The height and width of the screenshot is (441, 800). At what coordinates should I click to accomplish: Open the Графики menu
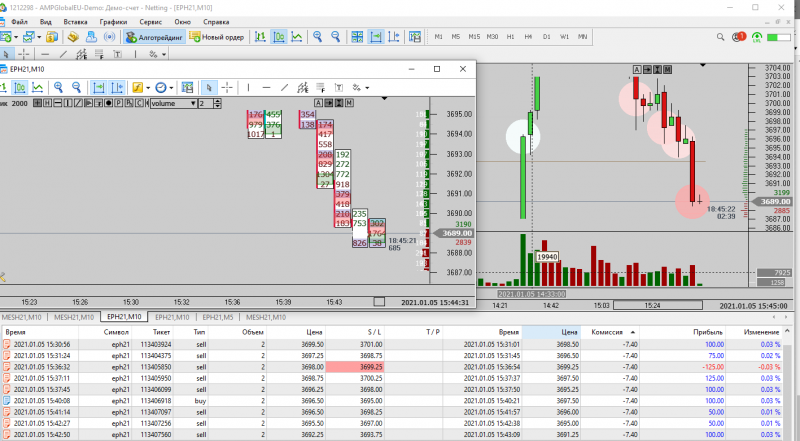[113, 22]
